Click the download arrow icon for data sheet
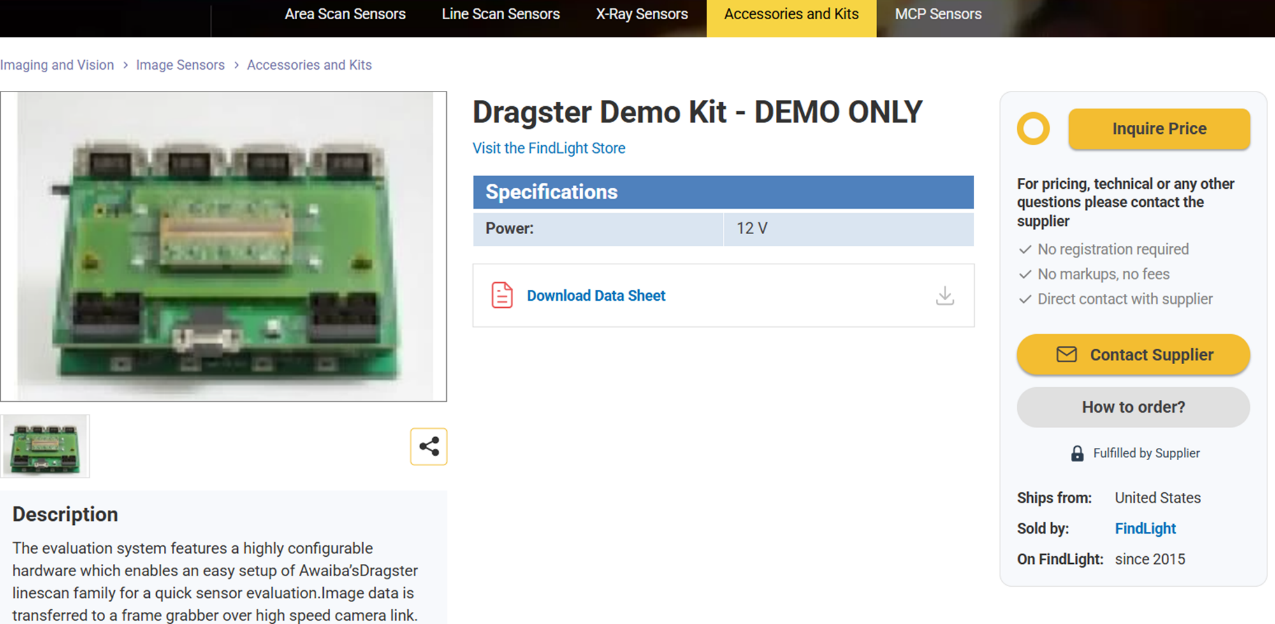The image size is (1275, 624). [944, 296]
